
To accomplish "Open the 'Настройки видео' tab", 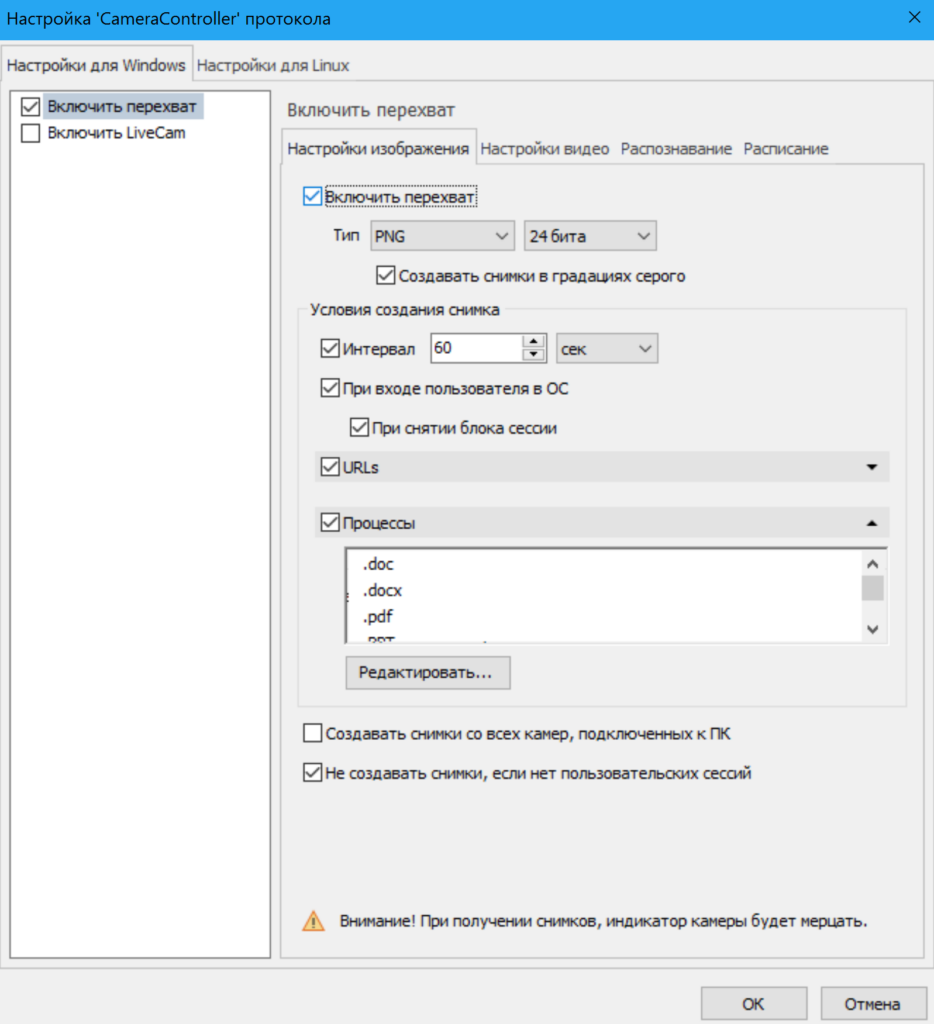I will [x=544, y=148].
